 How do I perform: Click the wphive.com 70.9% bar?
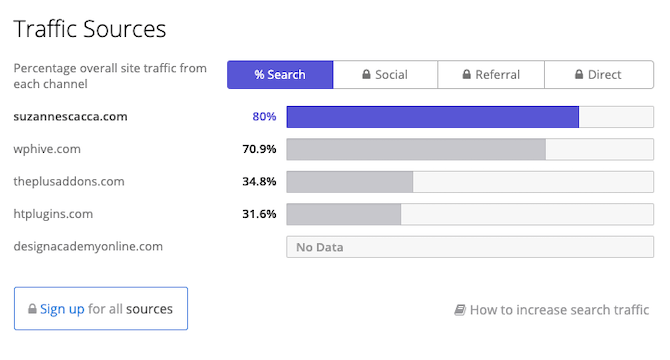416,149
